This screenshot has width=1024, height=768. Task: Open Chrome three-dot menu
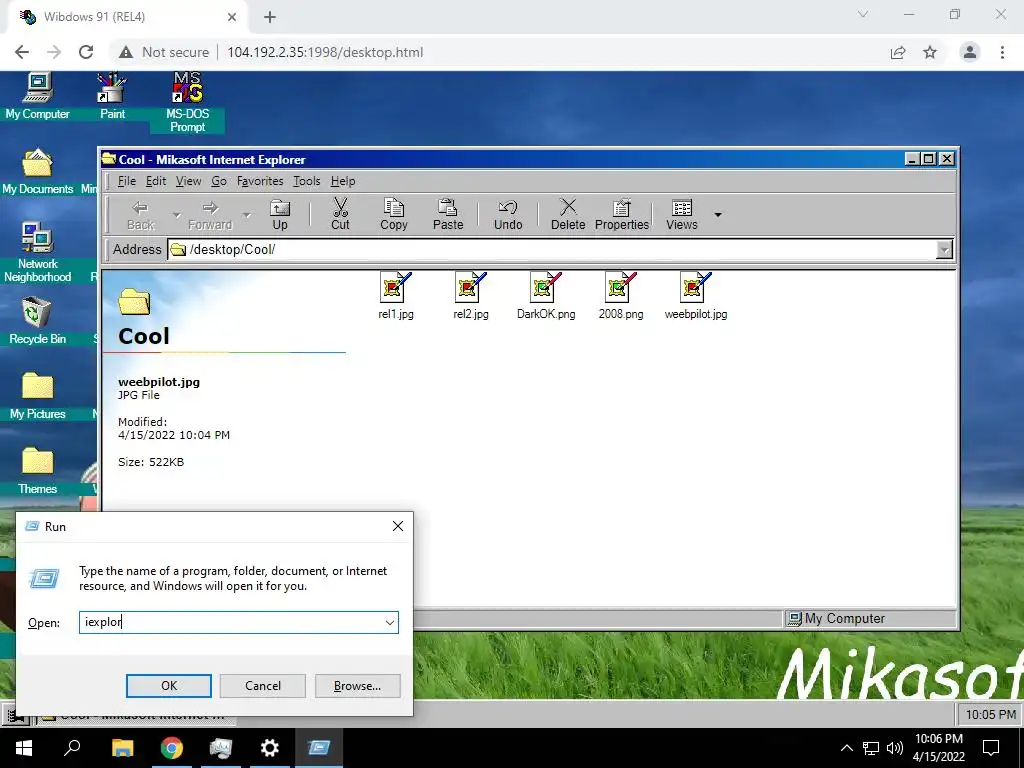tap(1002, 52)
